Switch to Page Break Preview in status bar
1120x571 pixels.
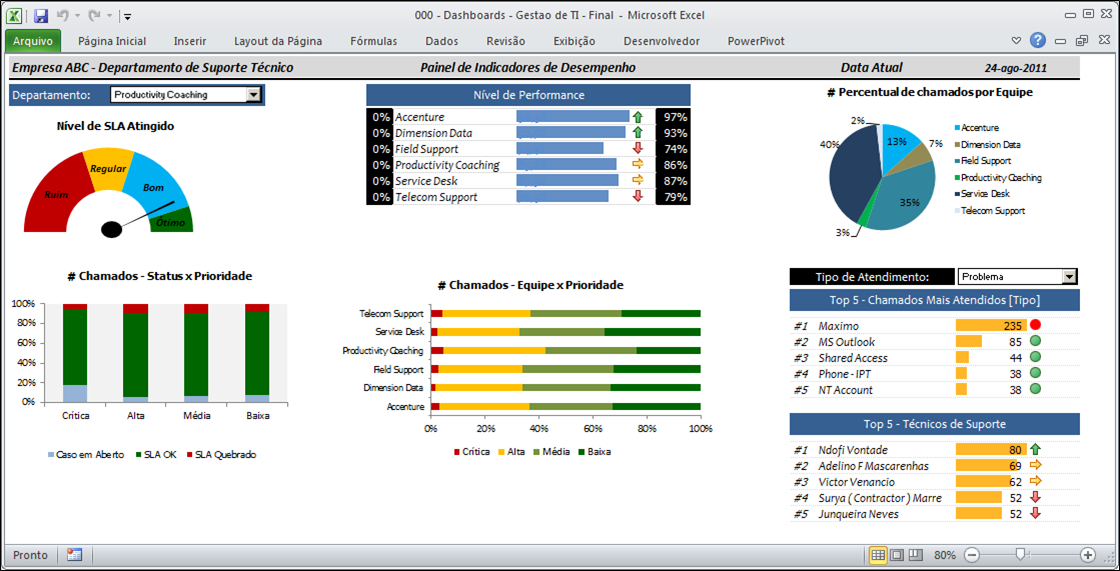(x=916, y=555)
